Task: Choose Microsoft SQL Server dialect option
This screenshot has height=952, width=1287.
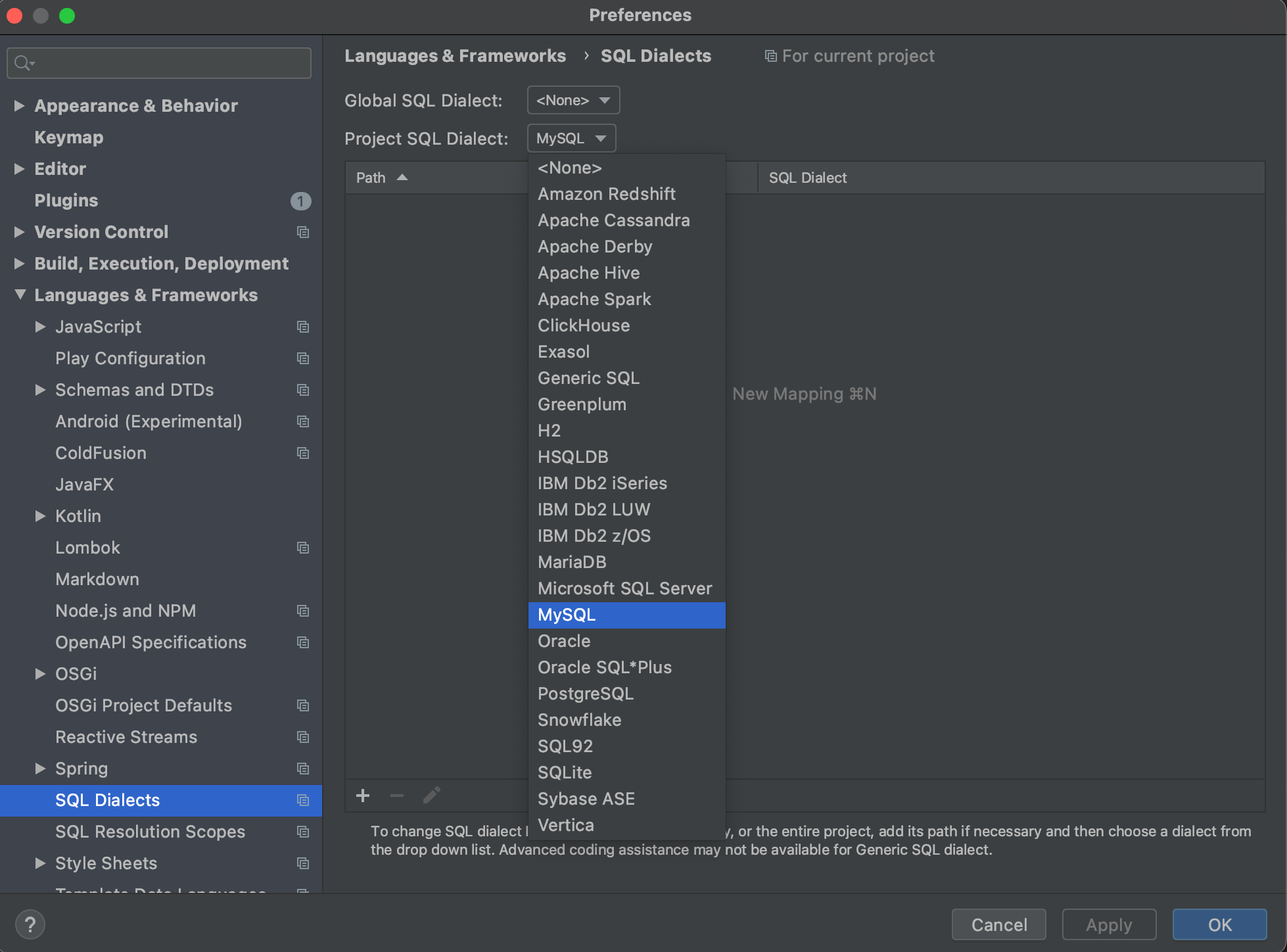Action: coord(624,588)
